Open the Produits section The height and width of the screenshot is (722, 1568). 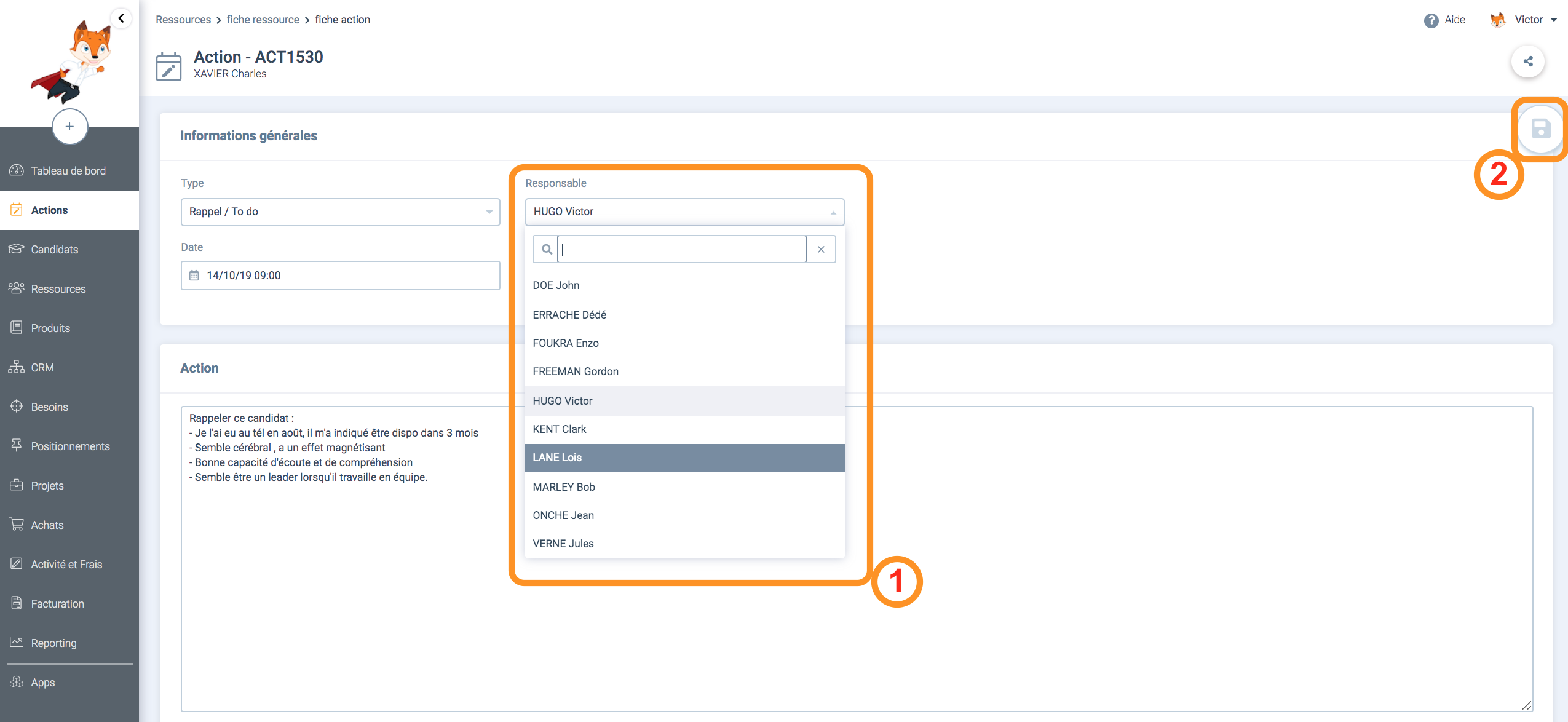coord(69,328)
